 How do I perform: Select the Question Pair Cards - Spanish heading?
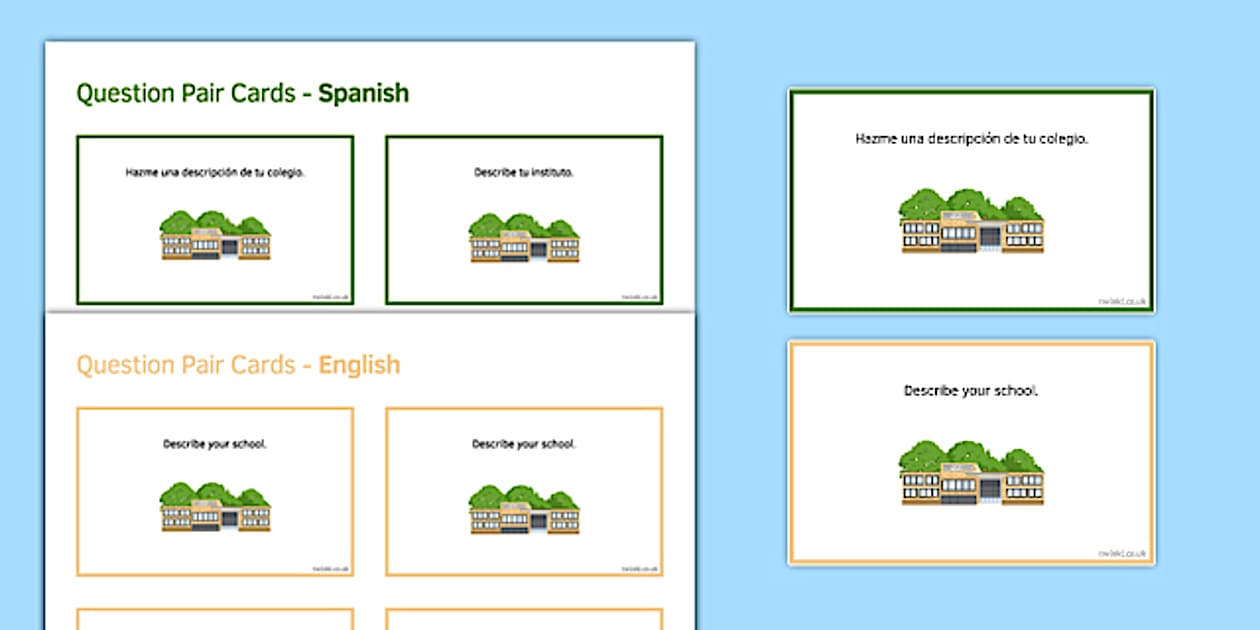pos(242,94)
